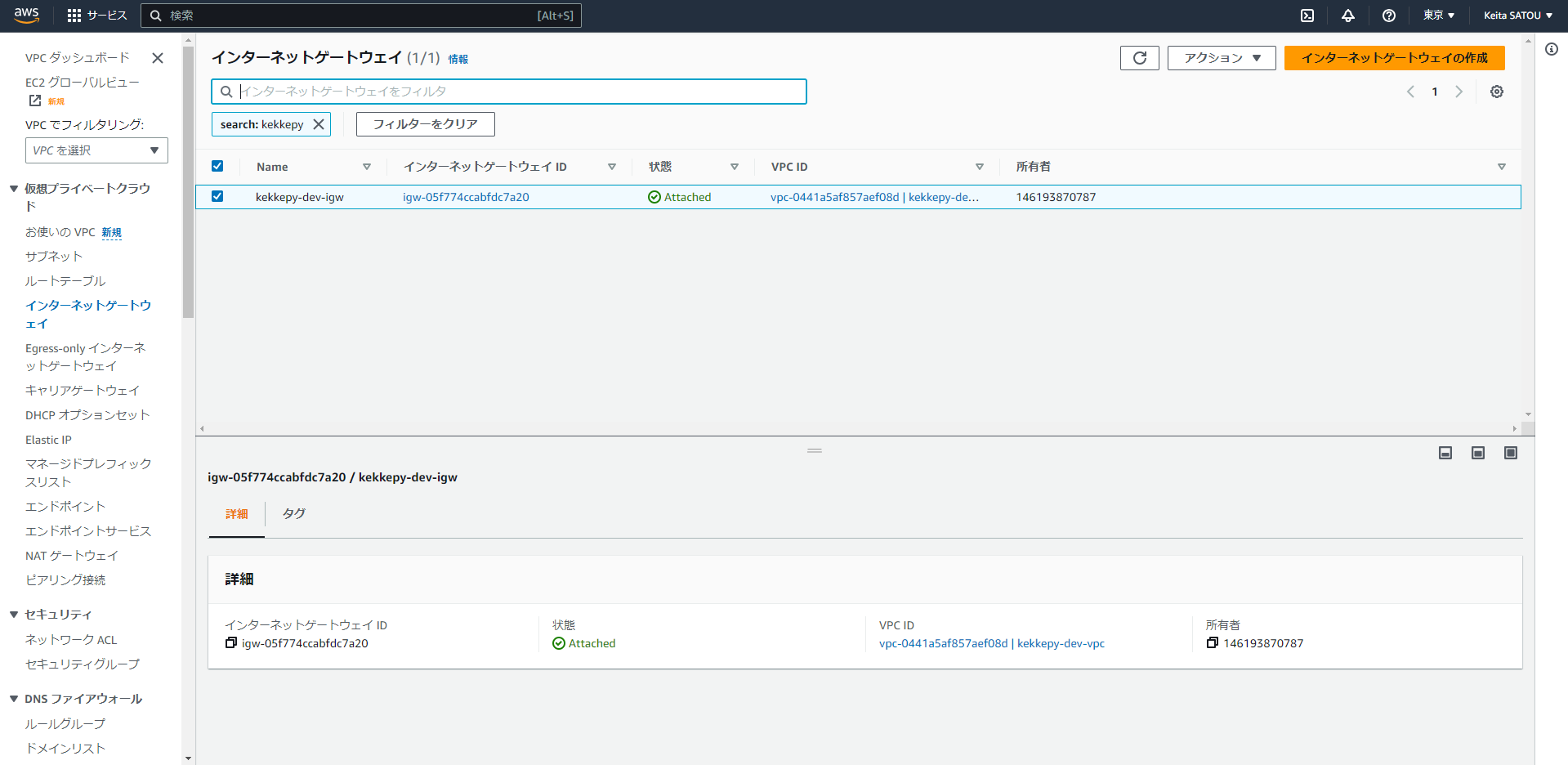Focus the internet gateway filter field
The image size is (1568, 765).
pos(509,92)
